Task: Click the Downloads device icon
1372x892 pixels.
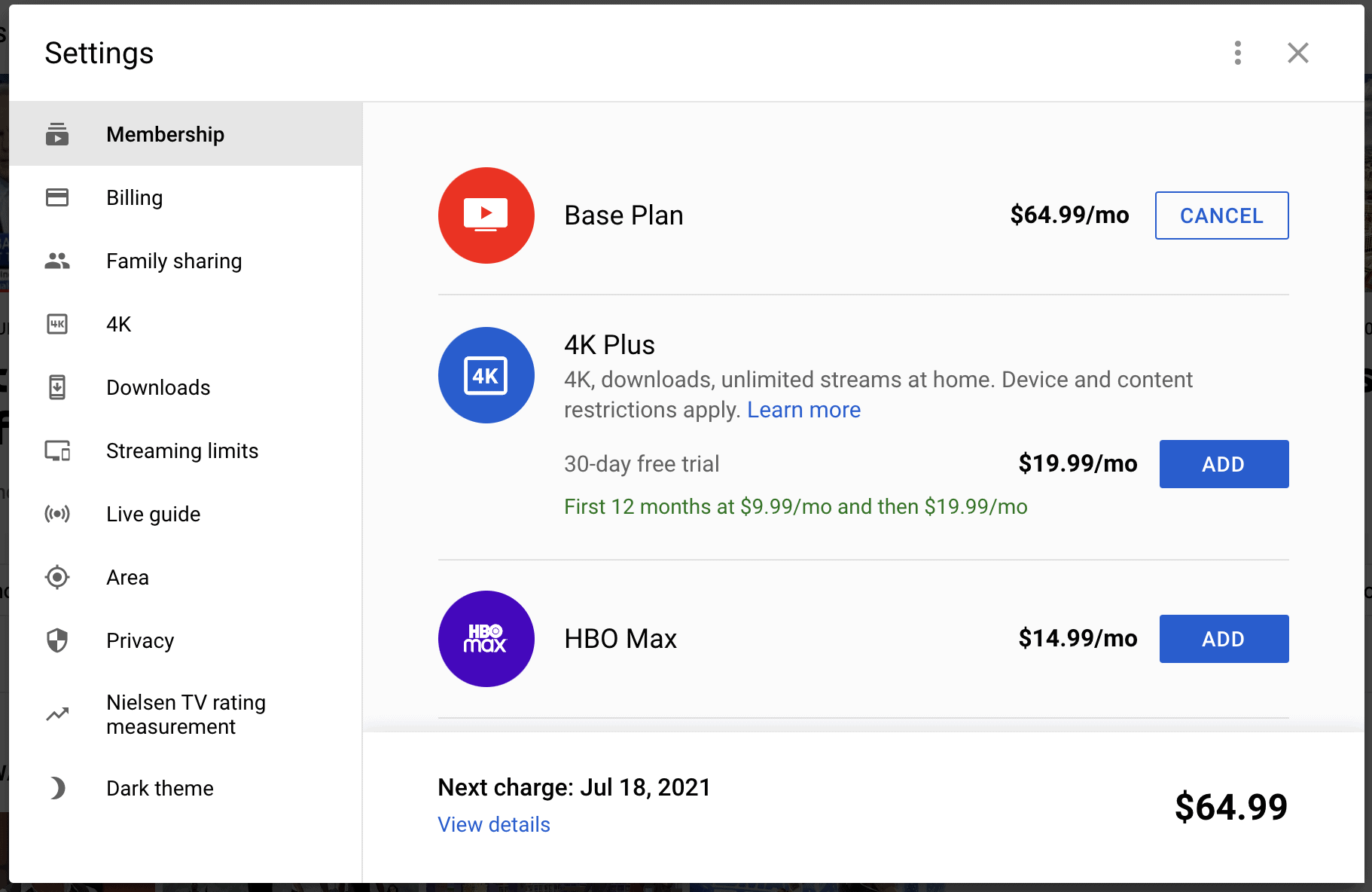Action: (57, 387)
